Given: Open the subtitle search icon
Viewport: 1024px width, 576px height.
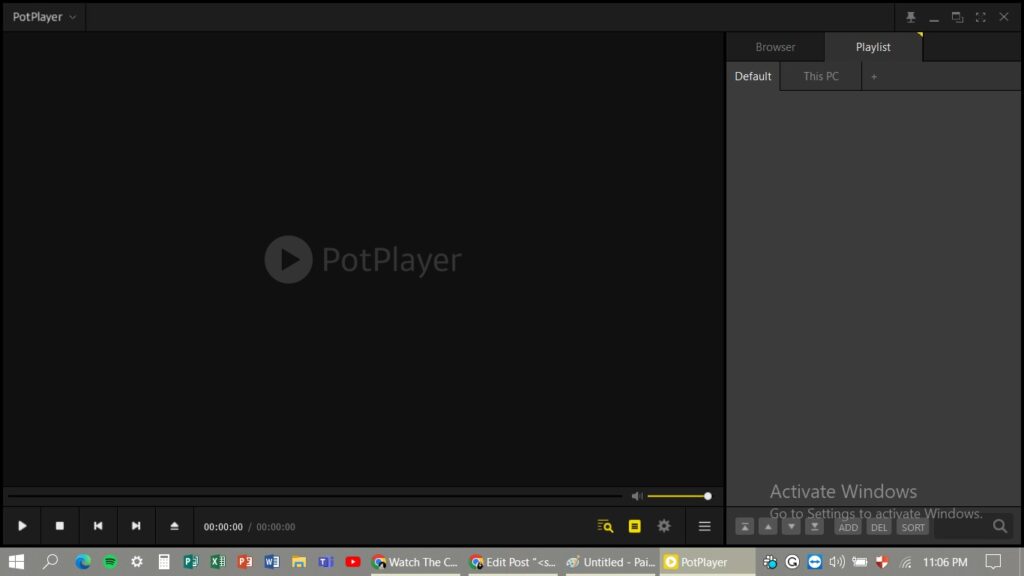Looking at the screenshot, I should (605, 526).
